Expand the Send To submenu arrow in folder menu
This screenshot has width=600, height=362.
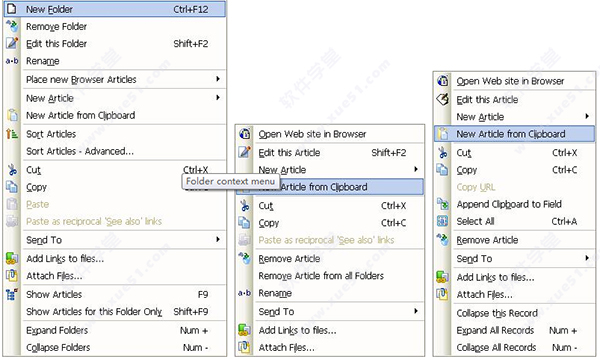click(x=218, y=240)
